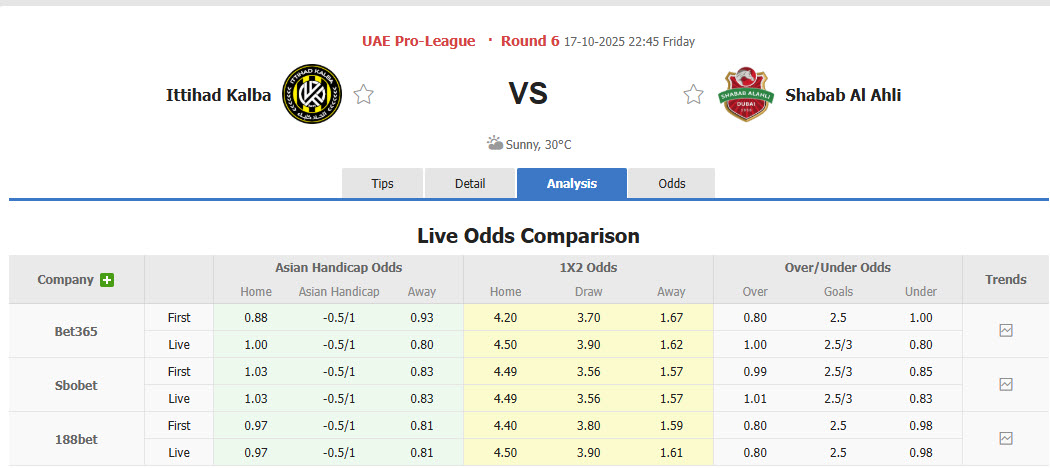Click the Shabab Al Ahli team logo

(744, 94)
